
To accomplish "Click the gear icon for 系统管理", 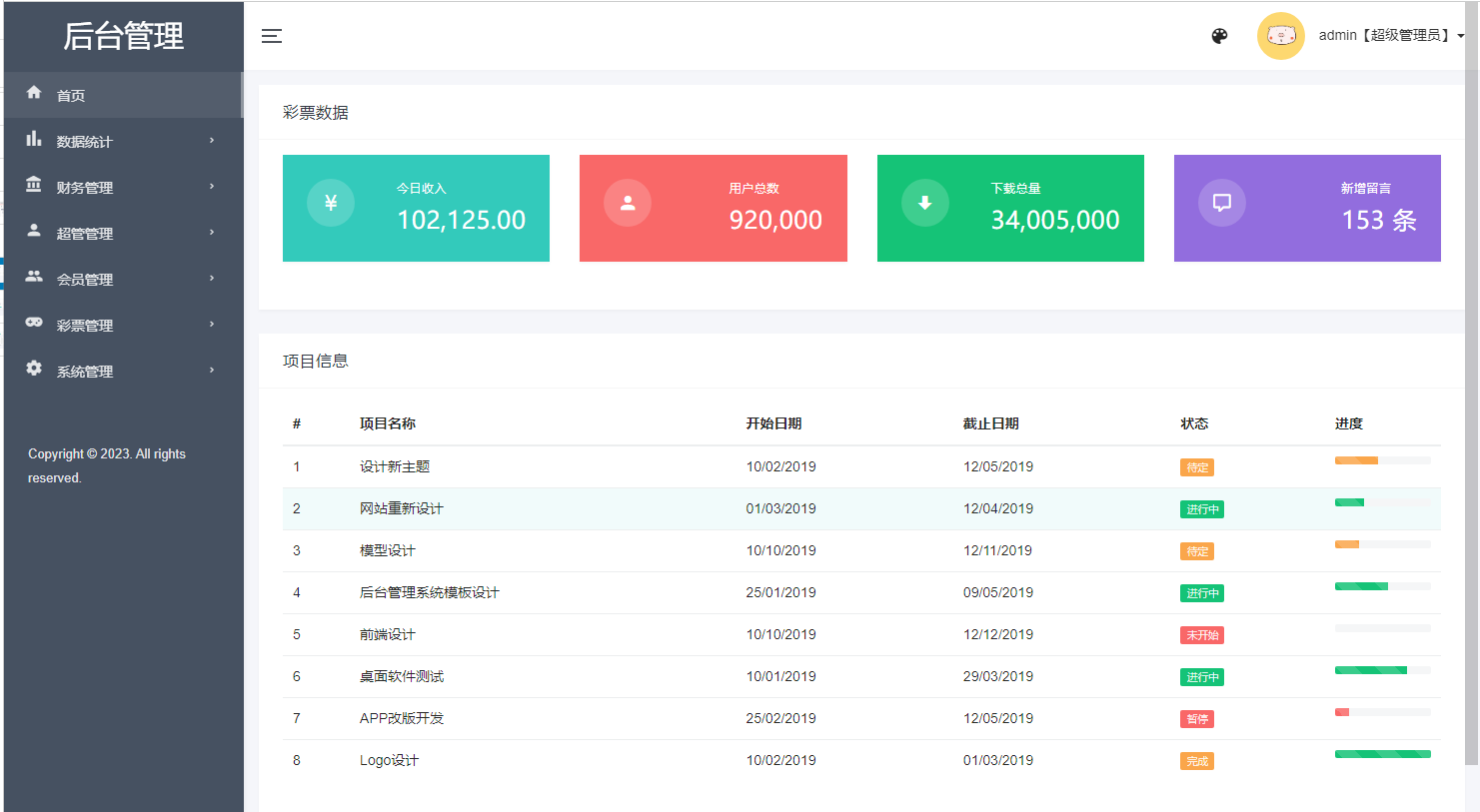I will [34, 369].
